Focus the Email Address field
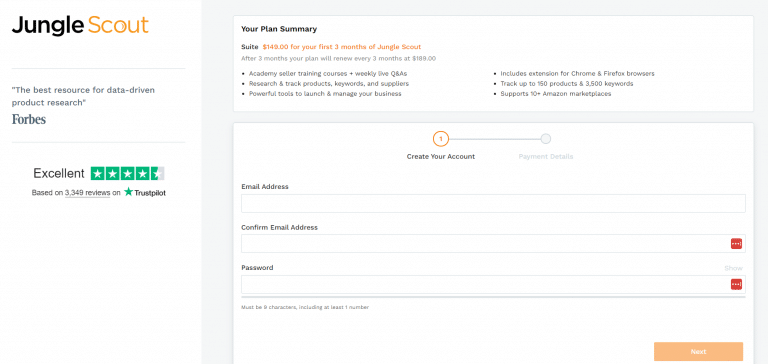This screenshot has height=364, width=768. click(493, 203)
